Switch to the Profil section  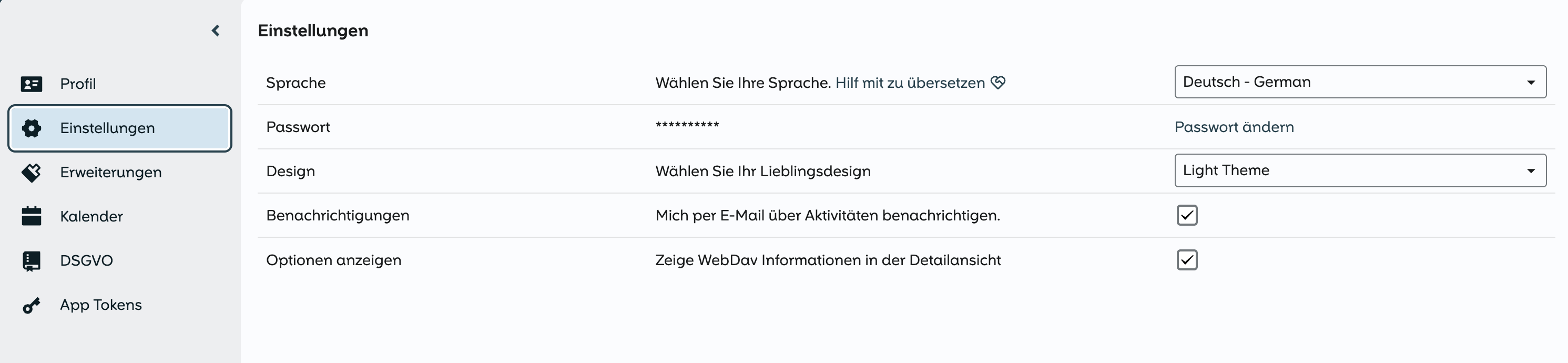pos(77,84)
